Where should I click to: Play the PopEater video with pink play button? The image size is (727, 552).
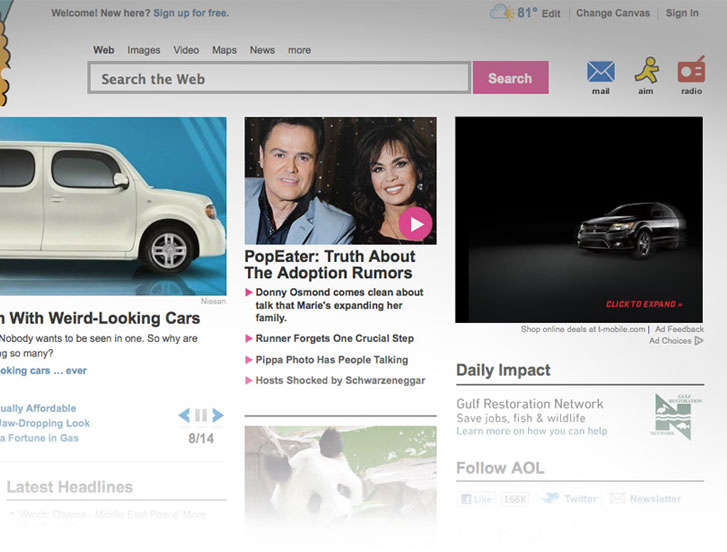(415, 224)
